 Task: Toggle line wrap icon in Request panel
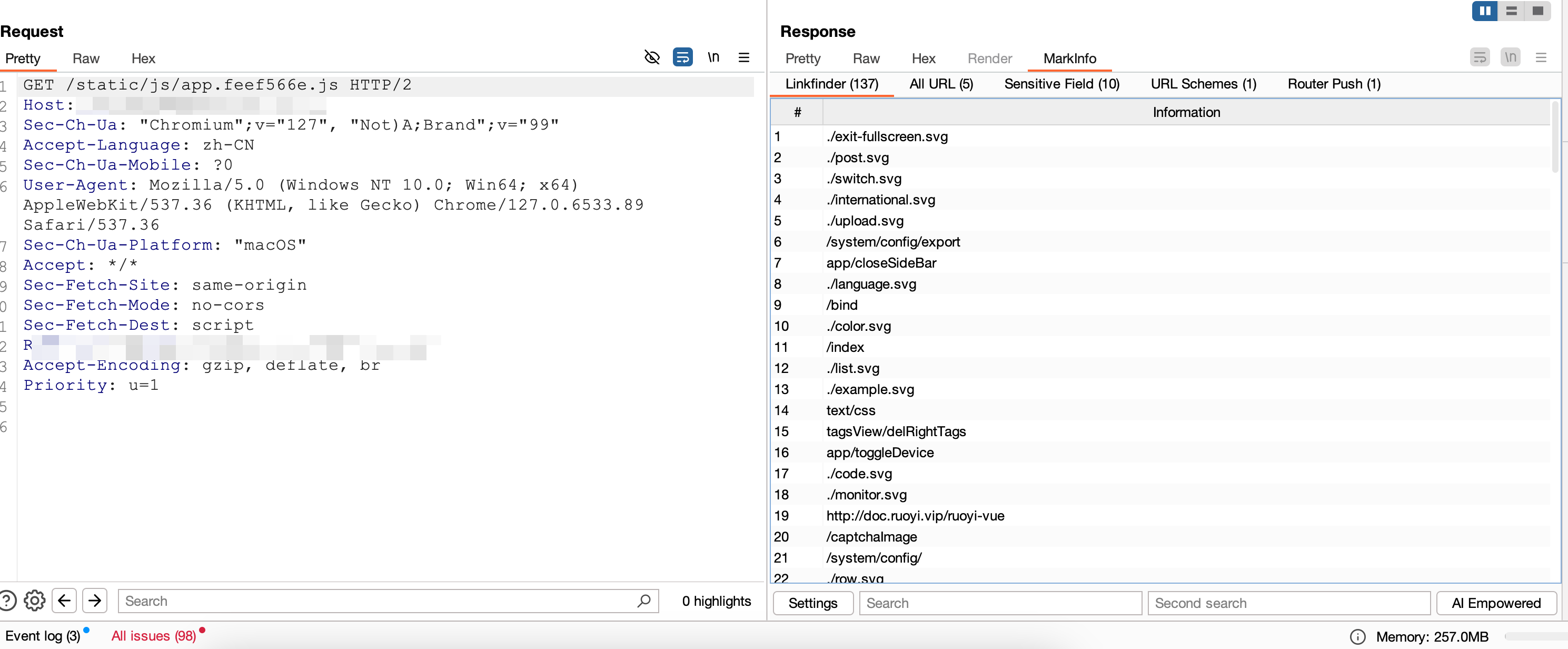point(682,57)
